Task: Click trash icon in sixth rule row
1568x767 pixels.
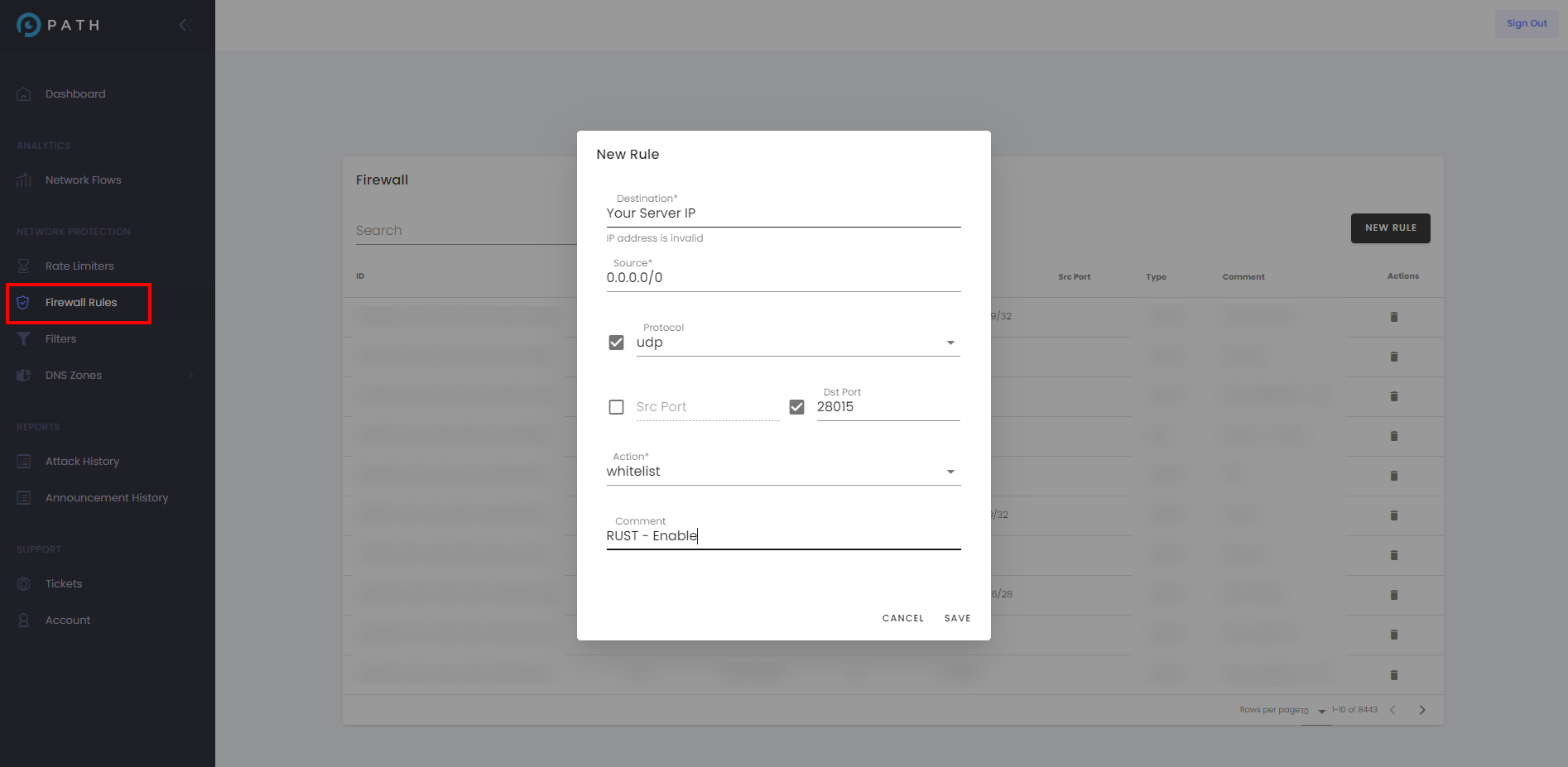Action: [x=1394, y=515]
